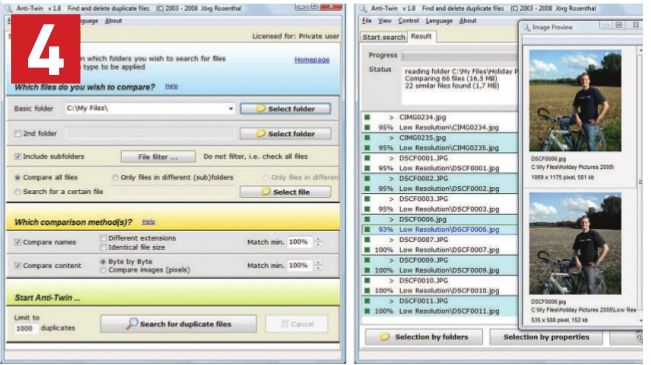Viewport: 651px width, 365px height.
Task: Open Help link beside files question
Action: tap(171, 86)
